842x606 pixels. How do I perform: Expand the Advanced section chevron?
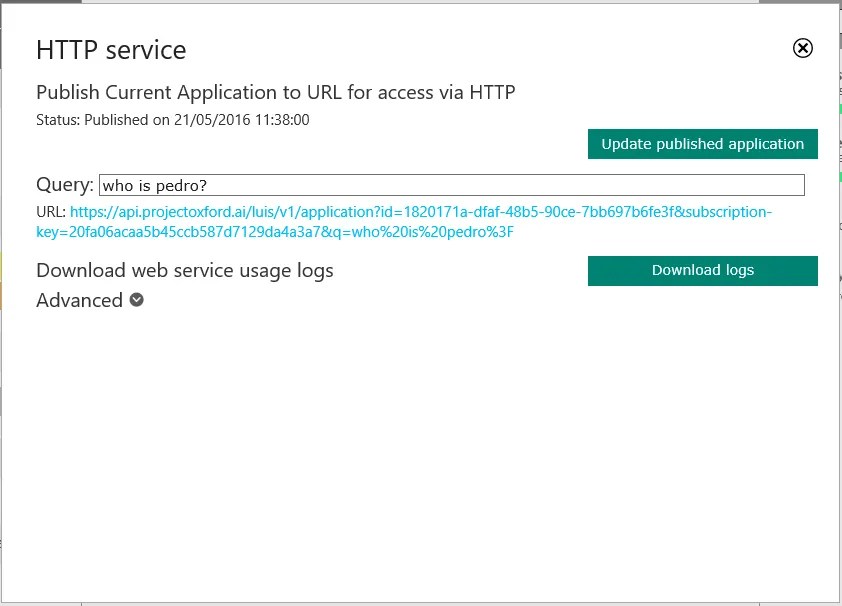click(x=136, y=300)
